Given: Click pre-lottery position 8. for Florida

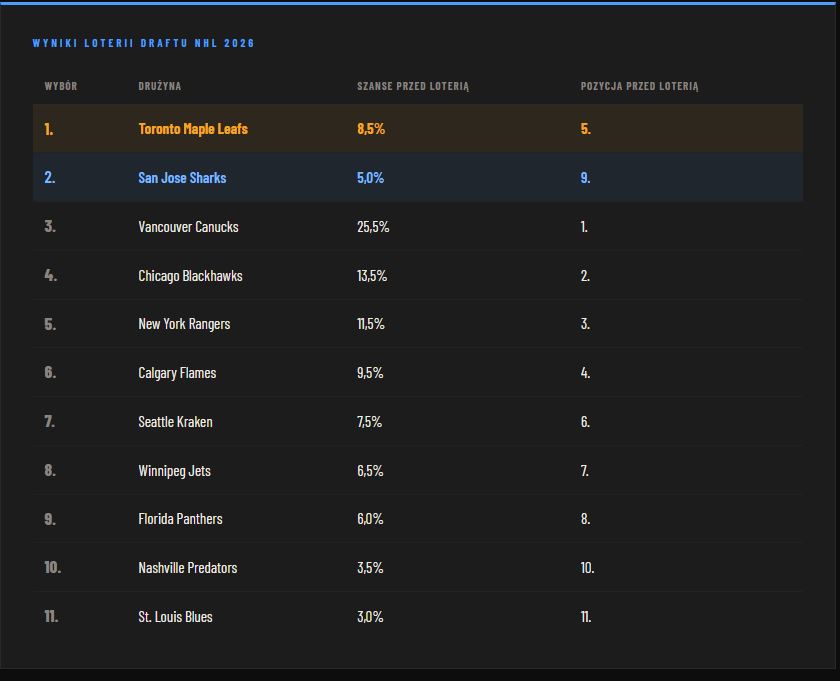Looking at the screenshot, I should pos(586,519).
